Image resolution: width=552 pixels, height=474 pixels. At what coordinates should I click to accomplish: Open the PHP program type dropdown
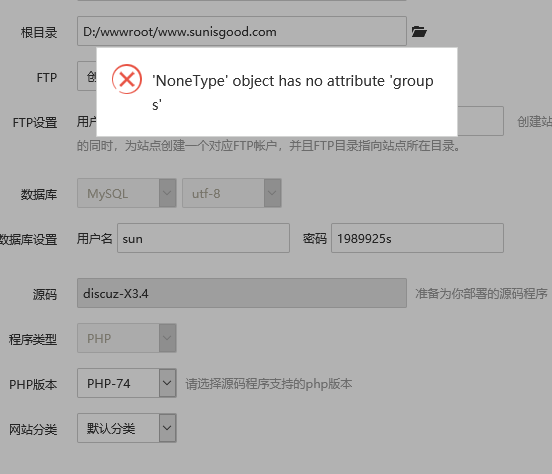pos(127,338)
